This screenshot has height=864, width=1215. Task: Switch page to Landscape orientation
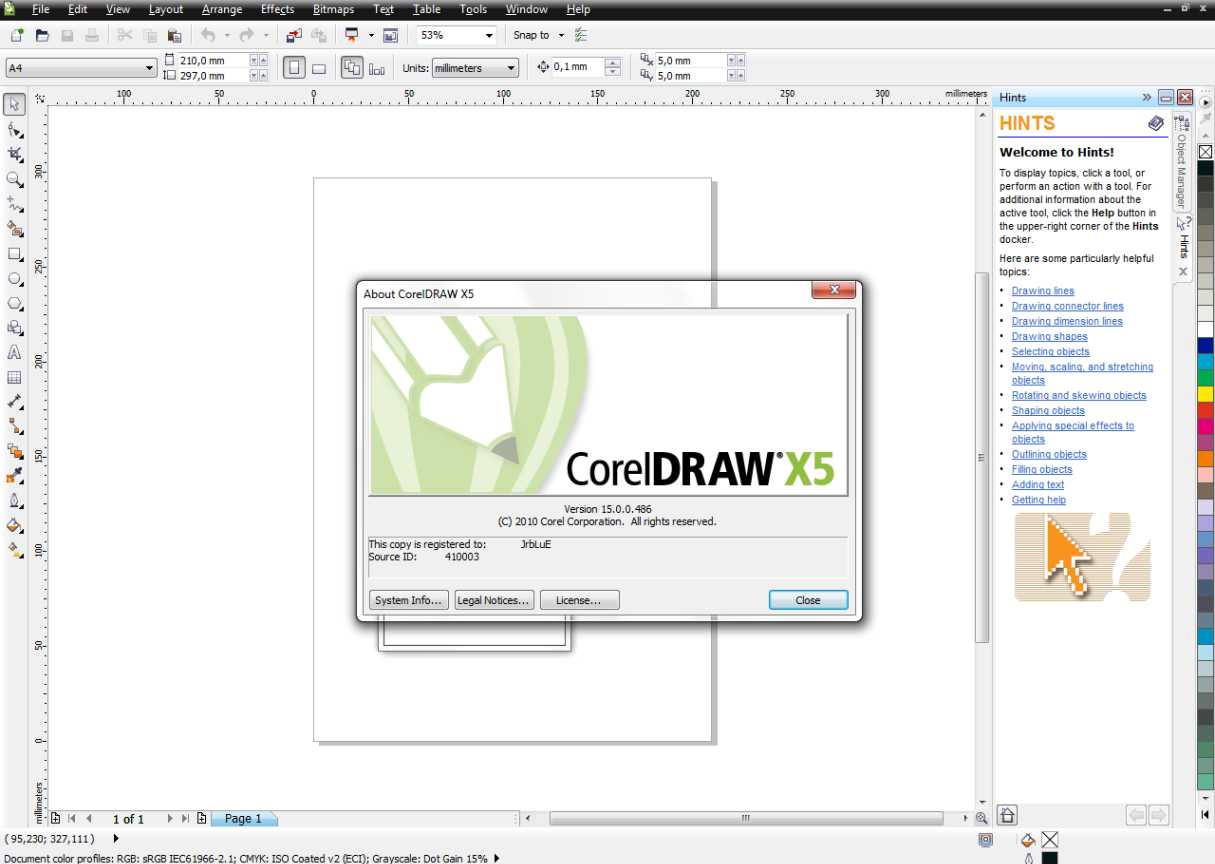[x=319, y=69]
